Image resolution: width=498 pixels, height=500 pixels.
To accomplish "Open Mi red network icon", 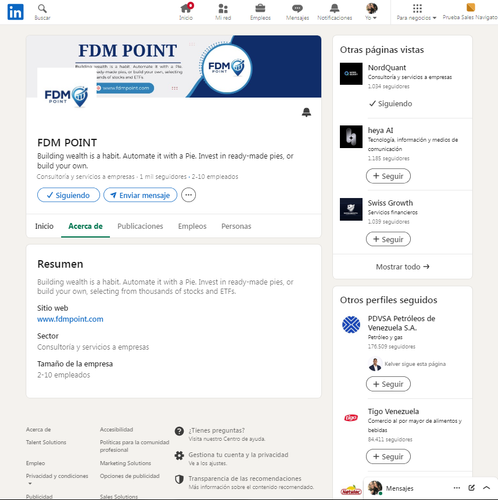I will [x=223, y=12].
